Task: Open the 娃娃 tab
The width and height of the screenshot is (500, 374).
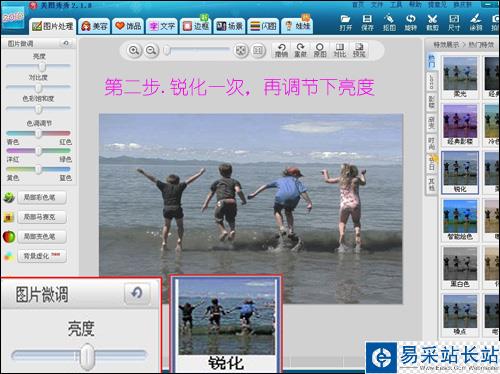Action: [x=297, y=26]
